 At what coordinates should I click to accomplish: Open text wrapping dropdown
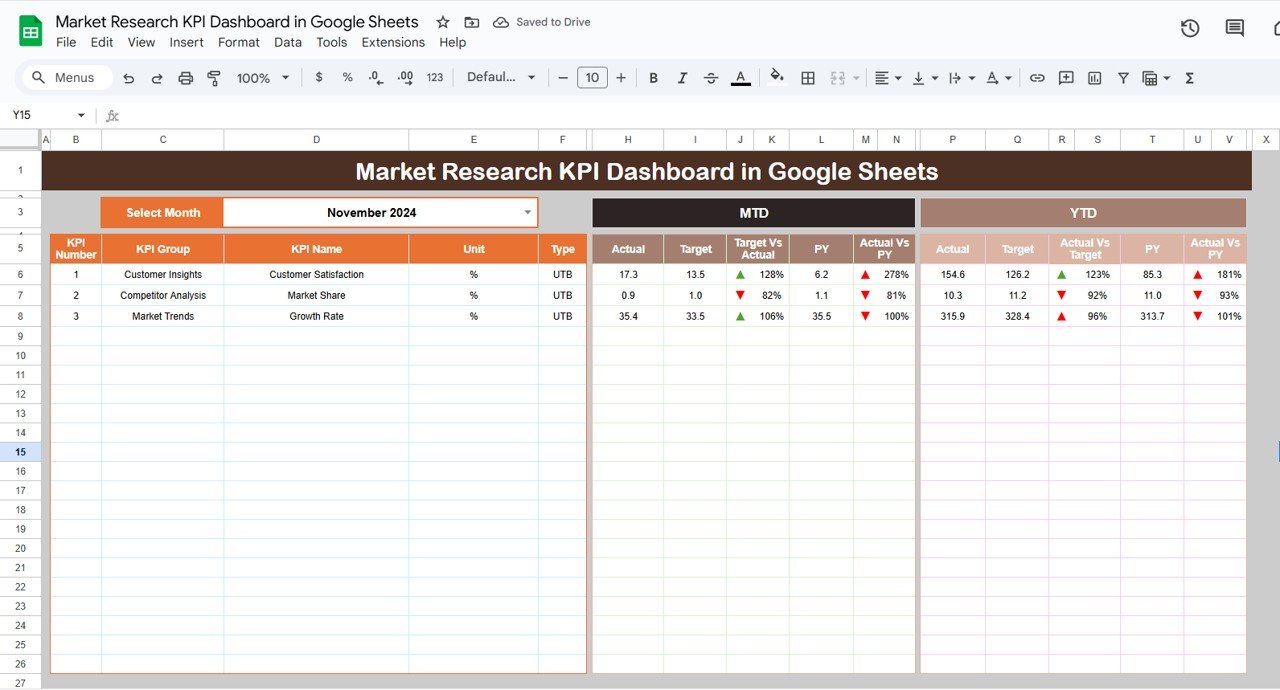coord(960,78)
